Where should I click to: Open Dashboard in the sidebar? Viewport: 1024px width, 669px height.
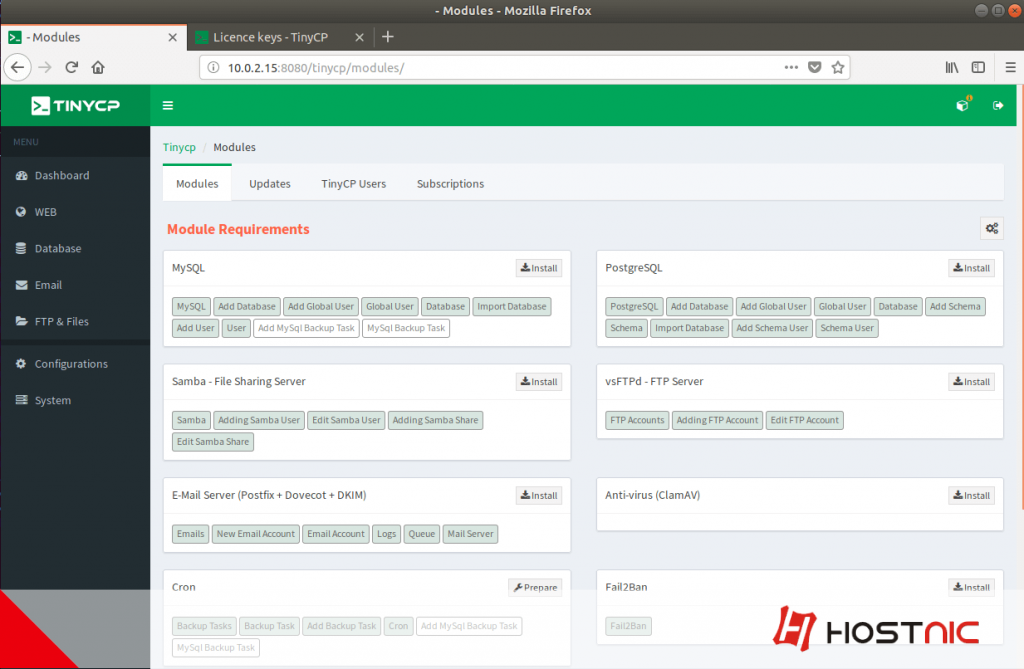61,175
